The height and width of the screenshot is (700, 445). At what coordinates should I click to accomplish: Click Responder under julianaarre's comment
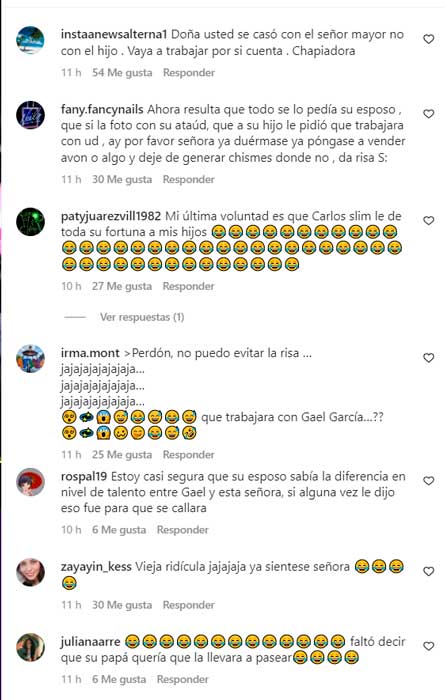183,679
